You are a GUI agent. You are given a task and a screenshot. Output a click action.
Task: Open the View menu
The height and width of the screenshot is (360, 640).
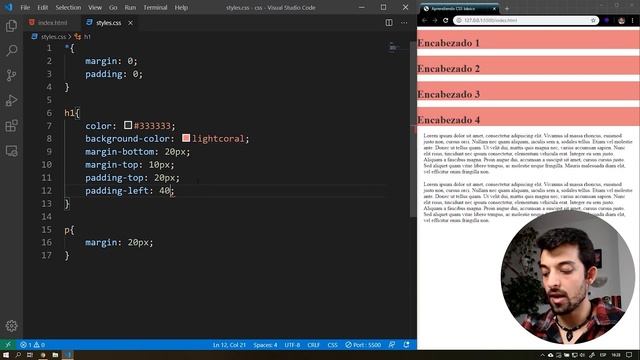pos(95,7)
